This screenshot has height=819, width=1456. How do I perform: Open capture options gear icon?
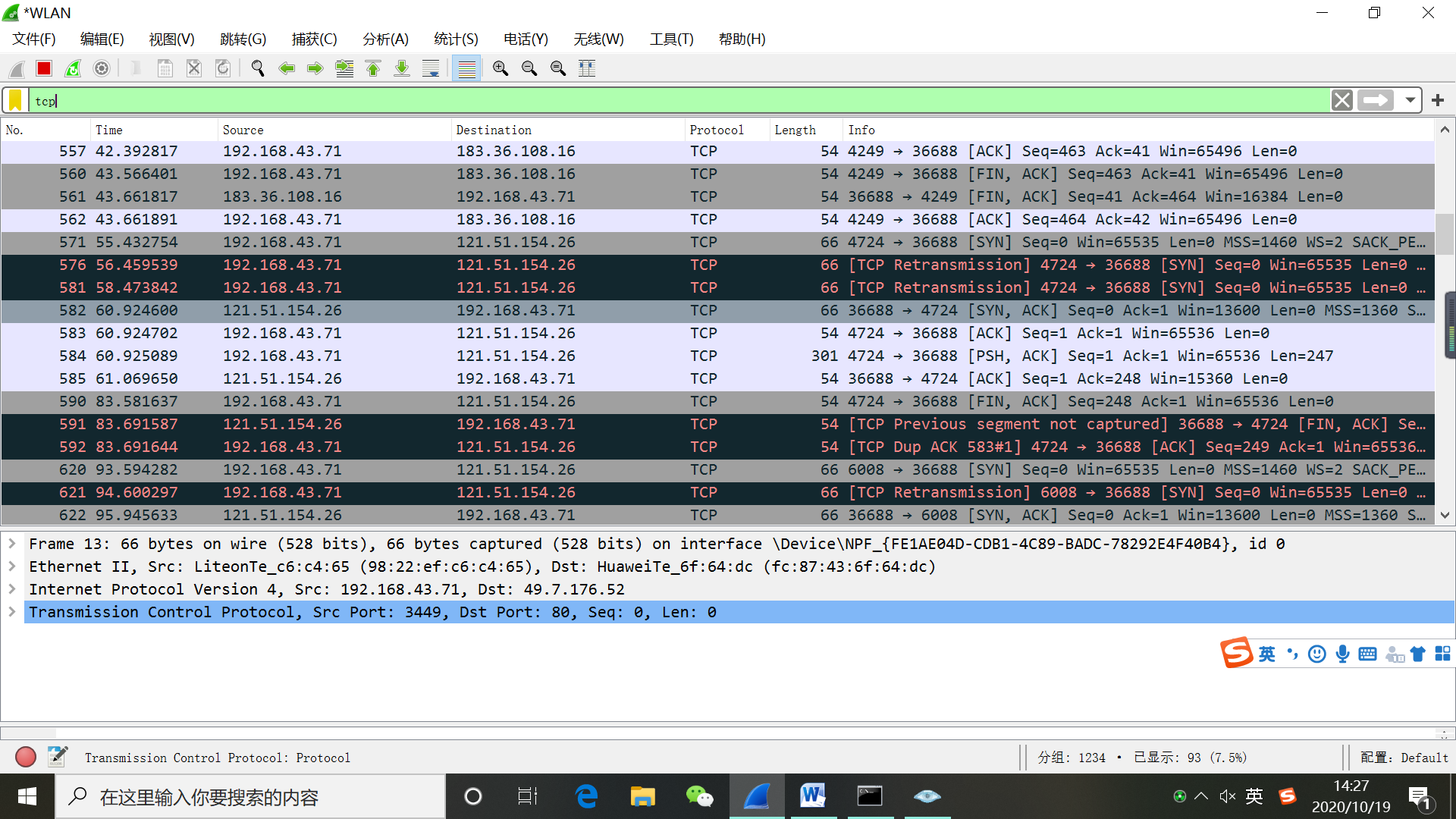click(101, 69)
